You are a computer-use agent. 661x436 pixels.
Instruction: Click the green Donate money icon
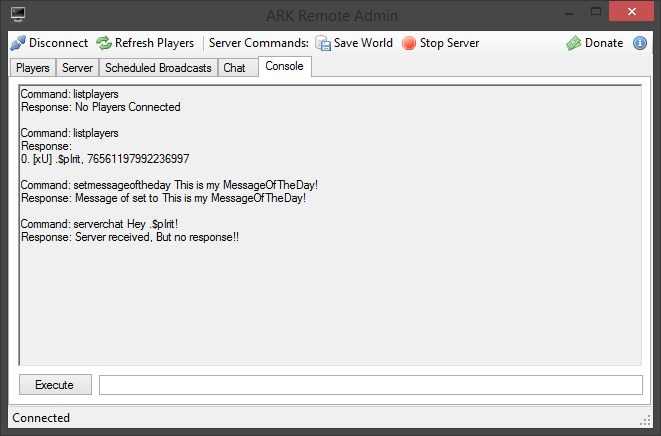(x=574, y=43)
